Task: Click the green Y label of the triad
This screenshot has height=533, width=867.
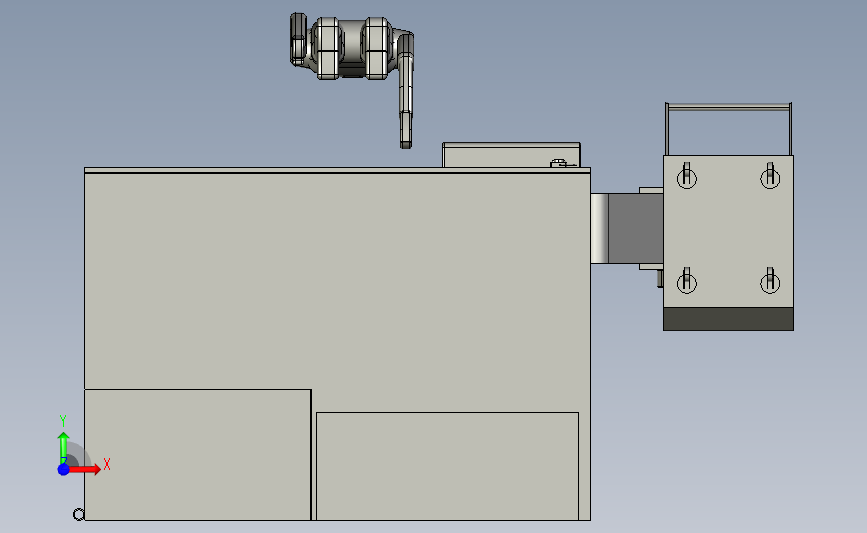Action: coord(63,421)
